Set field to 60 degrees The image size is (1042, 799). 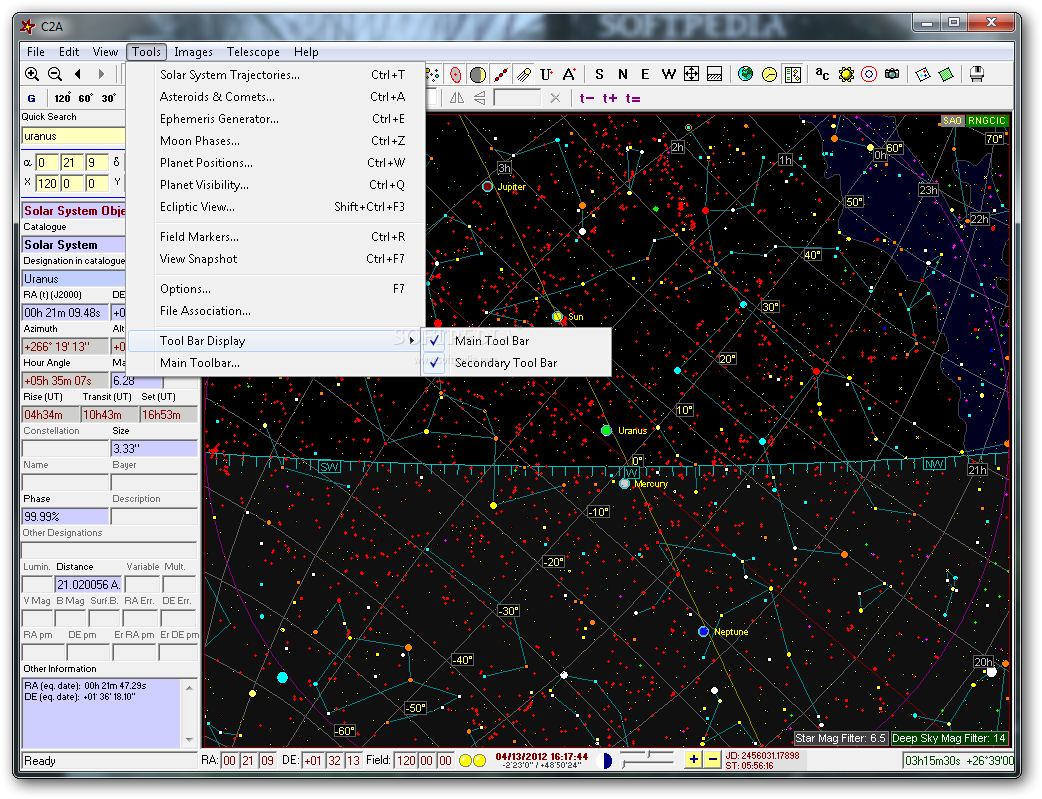tap(86, 98)
